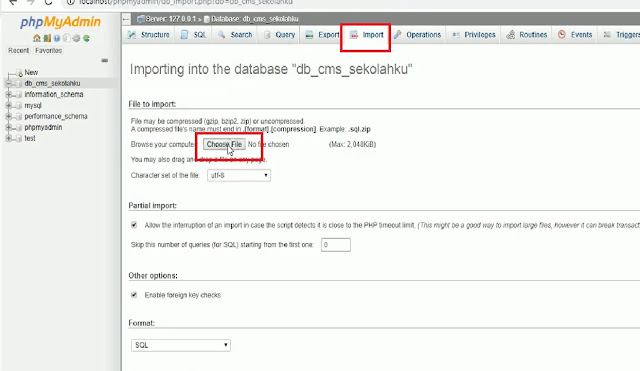Click the phpMyAdmin logo
640x371 pixels.
click(60, 22)
